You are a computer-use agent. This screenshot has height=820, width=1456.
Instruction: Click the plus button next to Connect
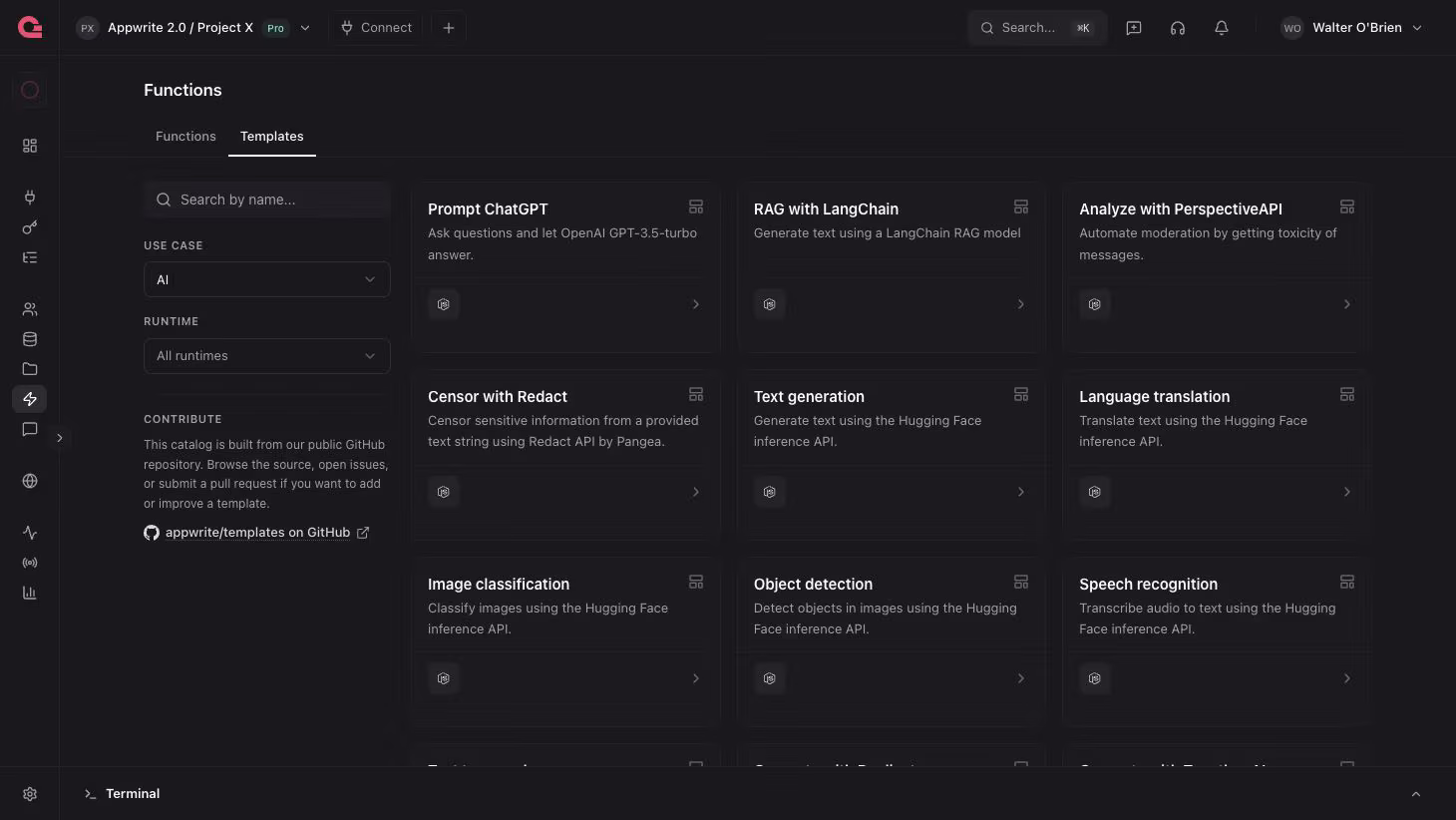click(x=449, y=28)
